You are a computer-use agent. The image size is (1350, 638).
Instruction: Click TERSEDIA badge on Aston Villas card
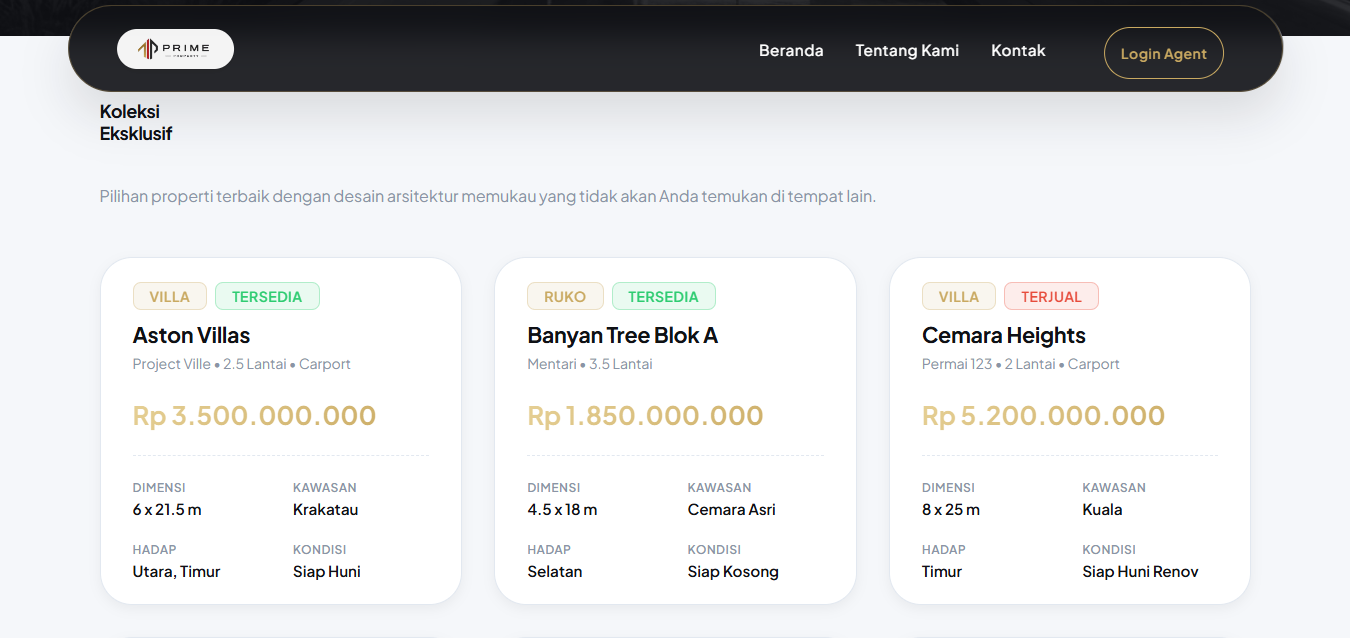tap(267, 296)
